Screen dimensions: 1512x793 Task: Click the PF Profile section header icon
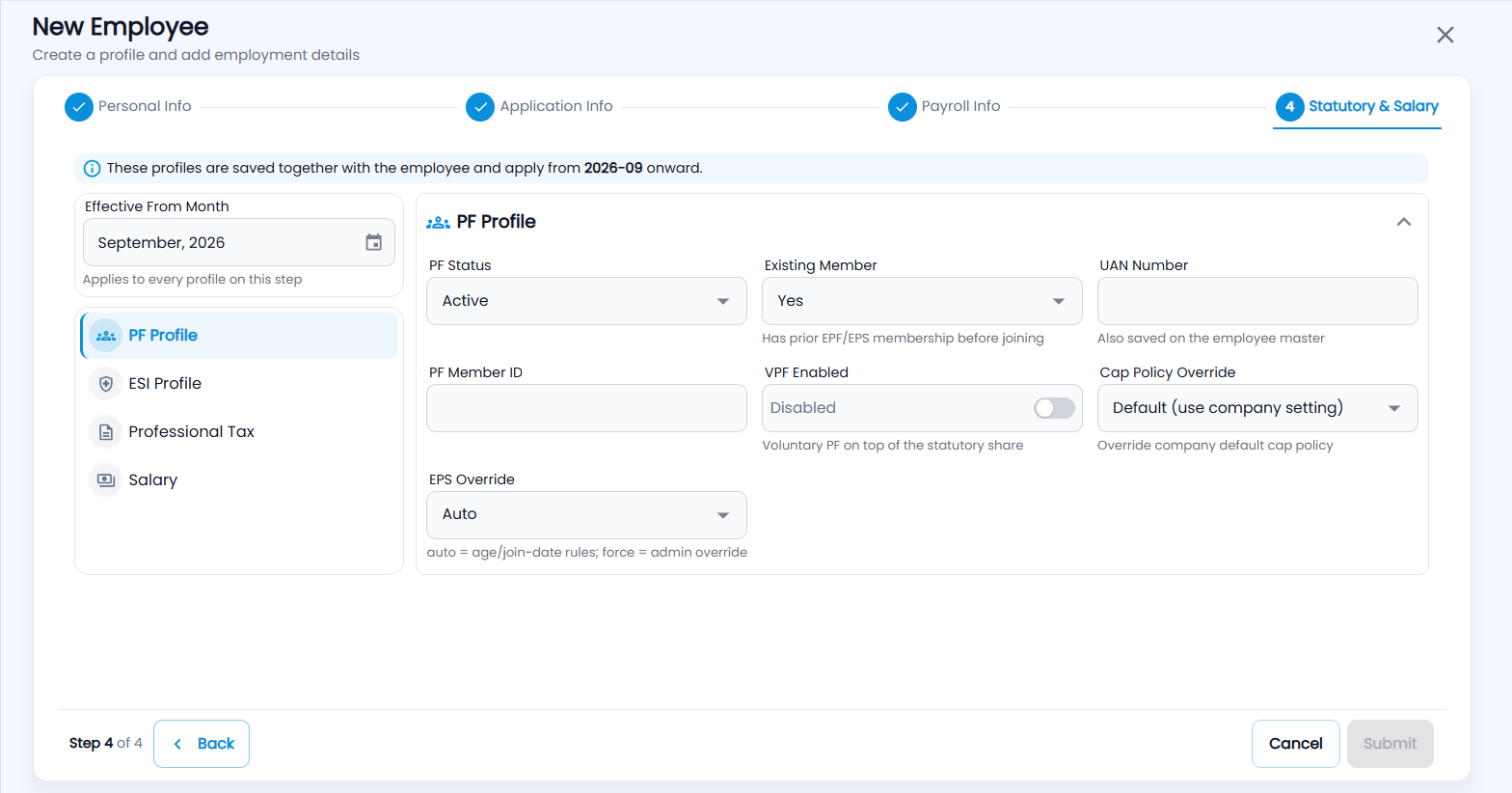click(x=438, y=223)
